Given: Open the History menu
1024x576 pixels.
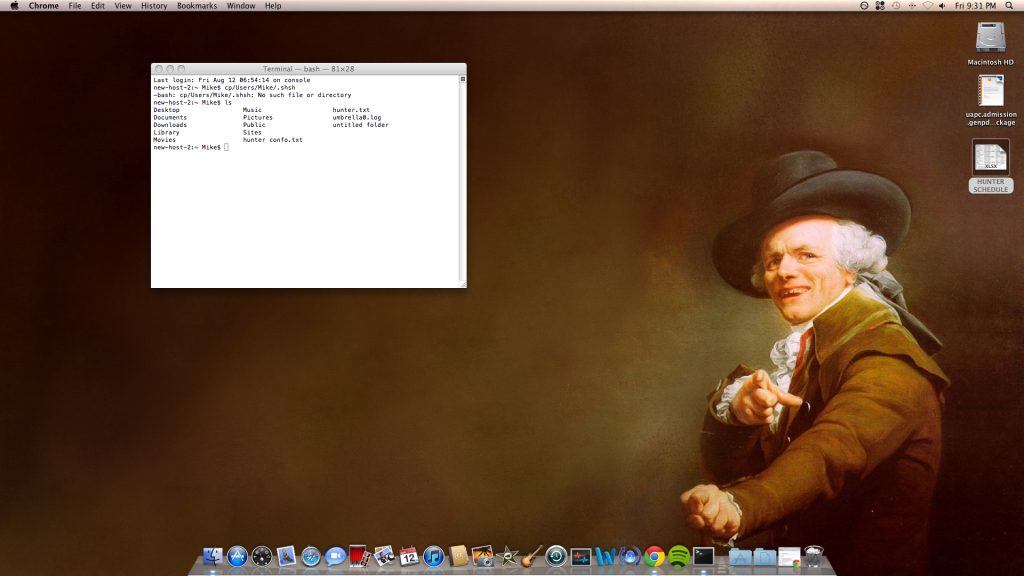Looking at the screenshot, I should coord(154,6).
